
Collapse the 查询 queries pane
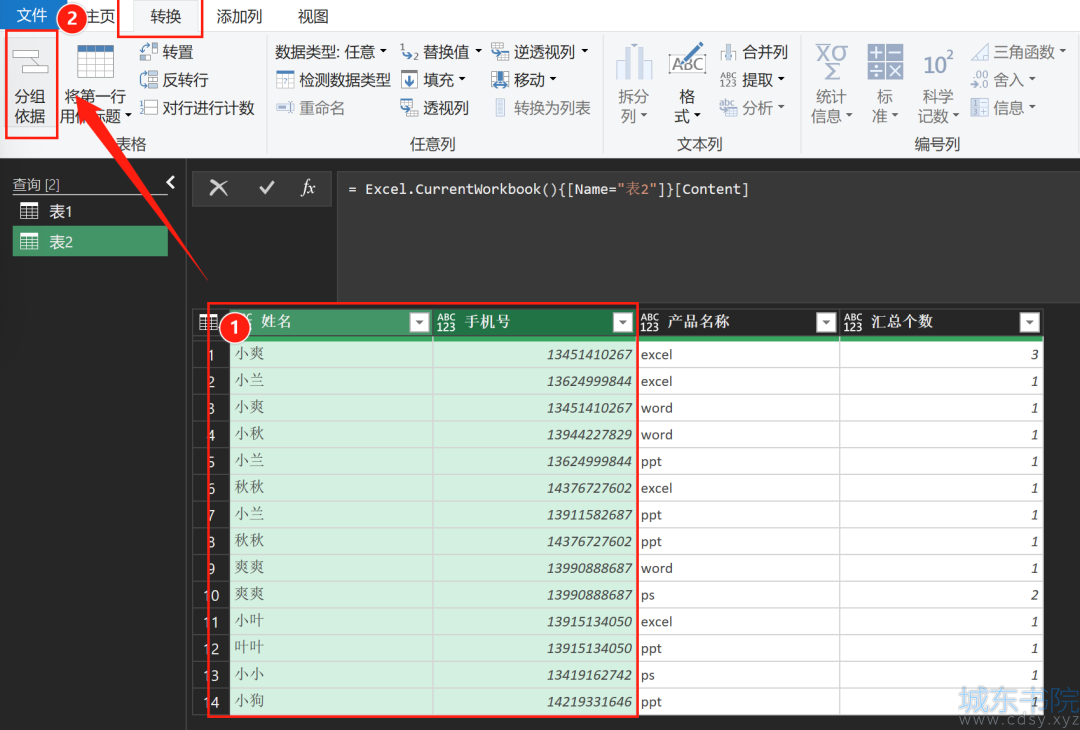171,182
